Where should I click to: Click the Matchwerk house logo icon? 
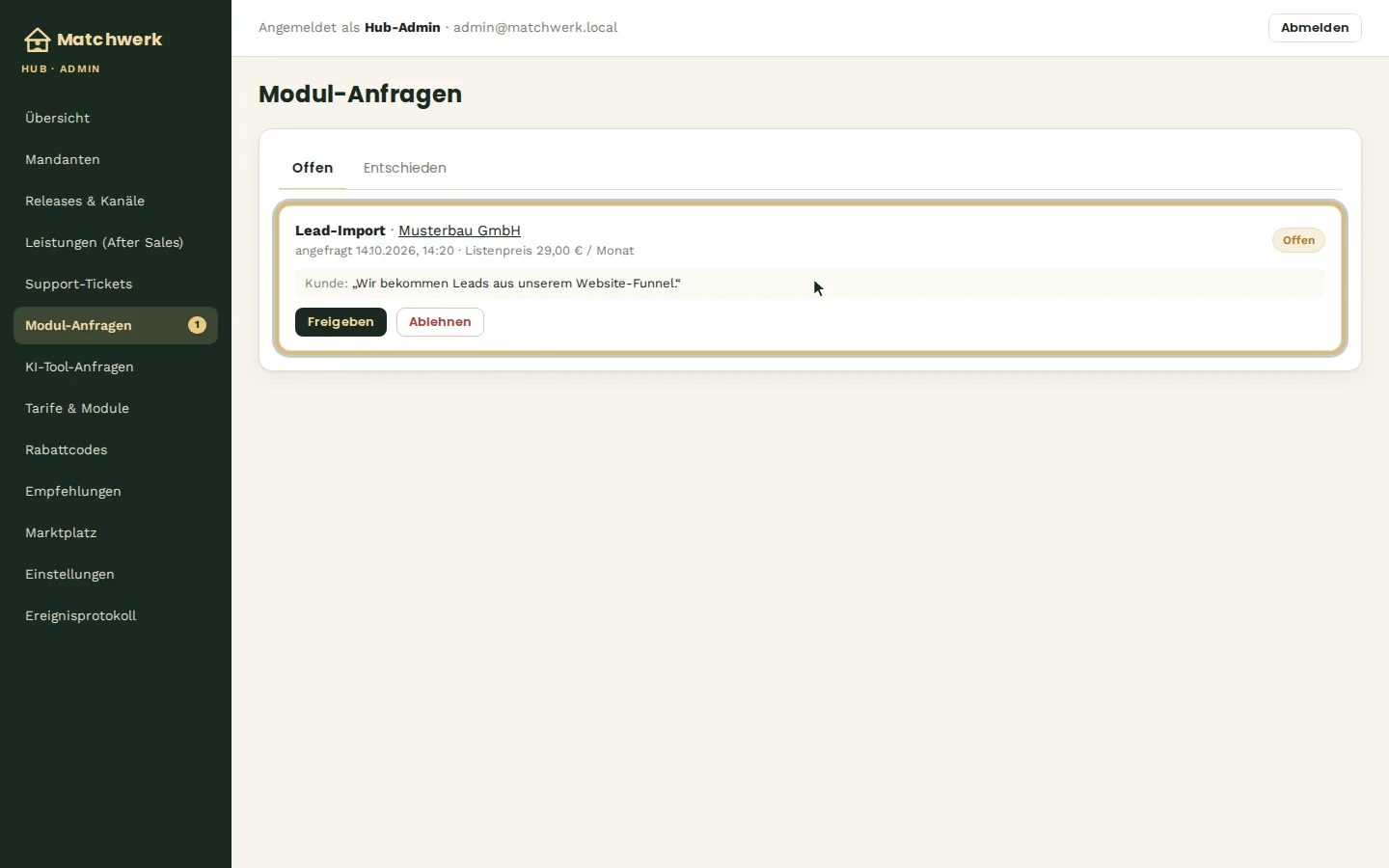(x=37, y=40)
